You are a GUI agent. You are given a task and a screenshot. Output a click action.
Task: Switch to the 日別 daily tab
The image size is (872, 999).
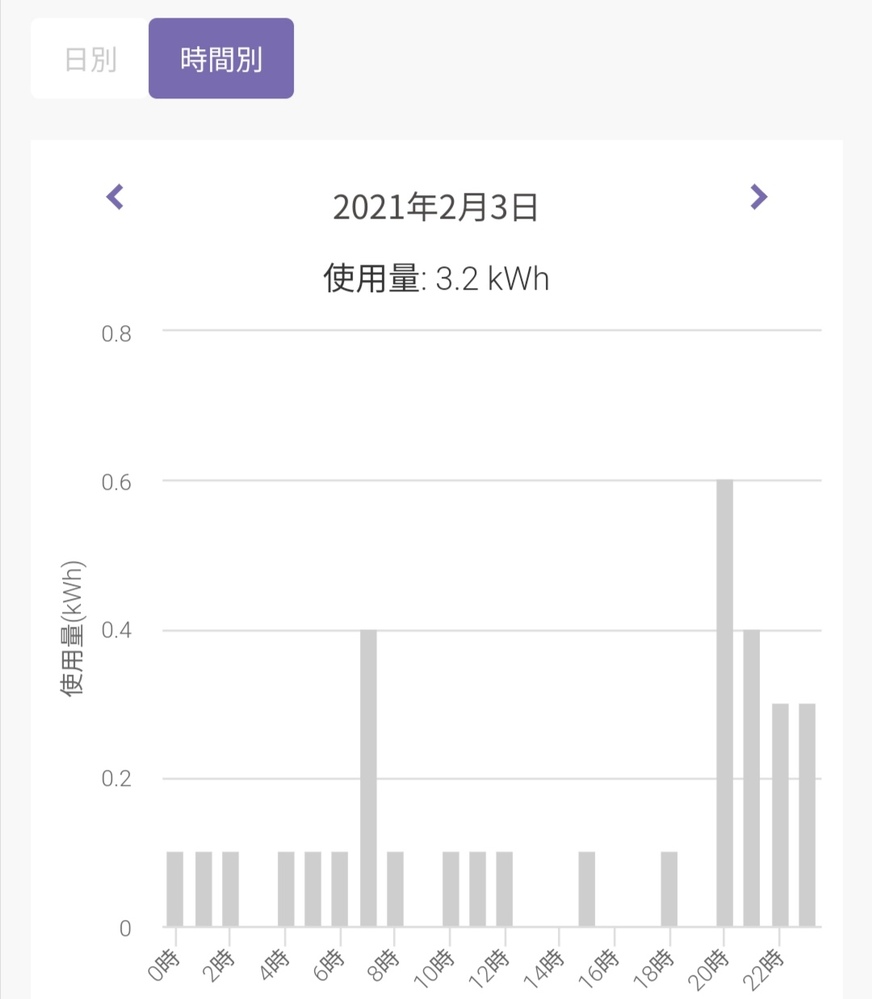point(90,59)
